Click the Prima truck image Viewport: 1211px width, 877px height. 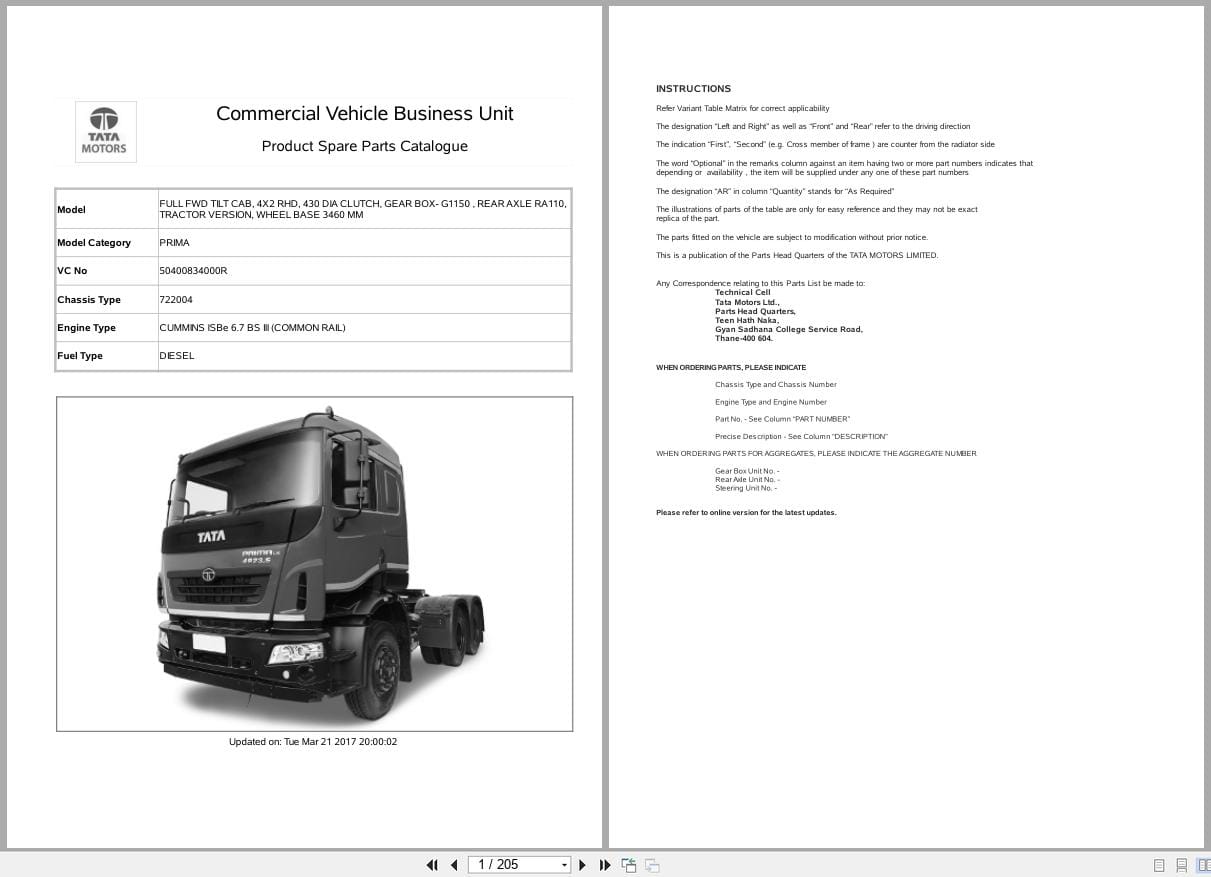pos(314,564)
